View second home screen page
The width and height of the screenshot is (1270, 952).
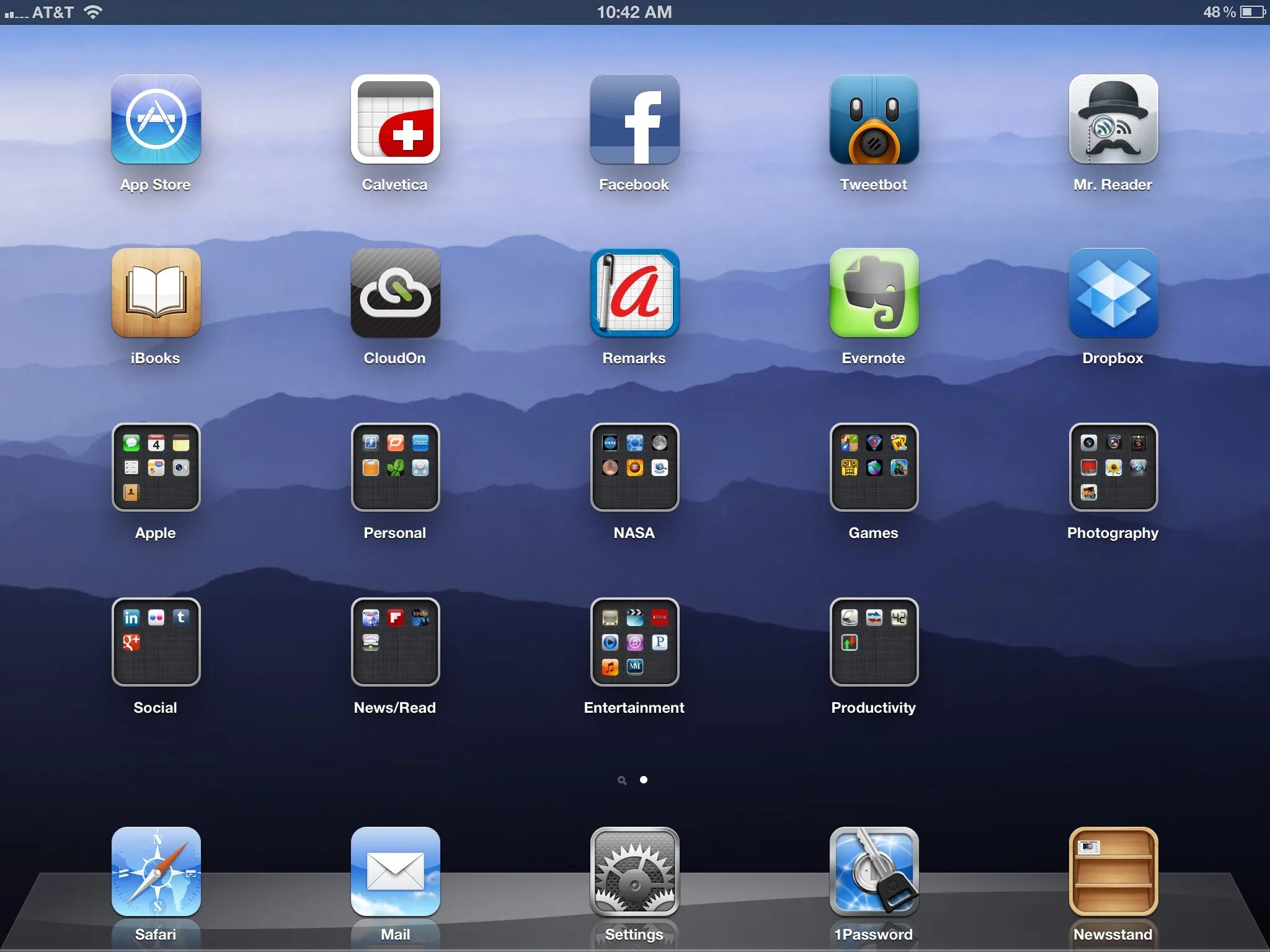pos(643,778)
